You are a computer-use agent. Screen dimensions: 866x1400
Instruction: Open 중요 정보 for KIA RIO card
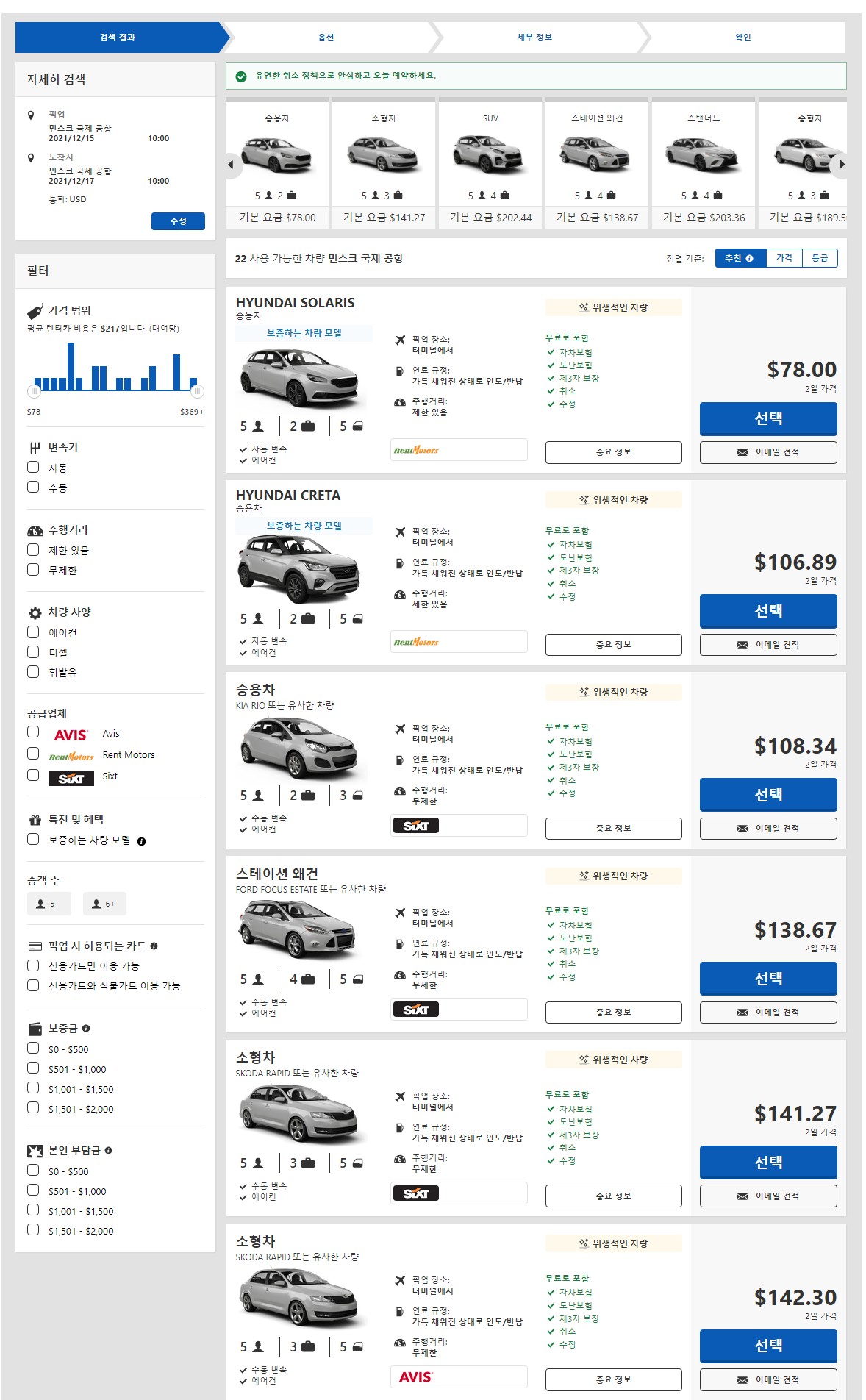click(613, 829)
